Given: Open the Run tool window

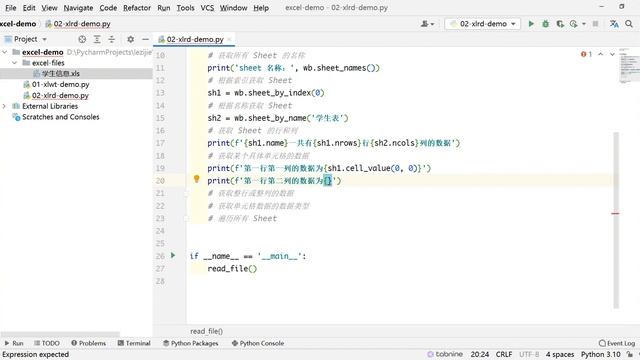Looking at the screenshot, I should click(13, 343).
